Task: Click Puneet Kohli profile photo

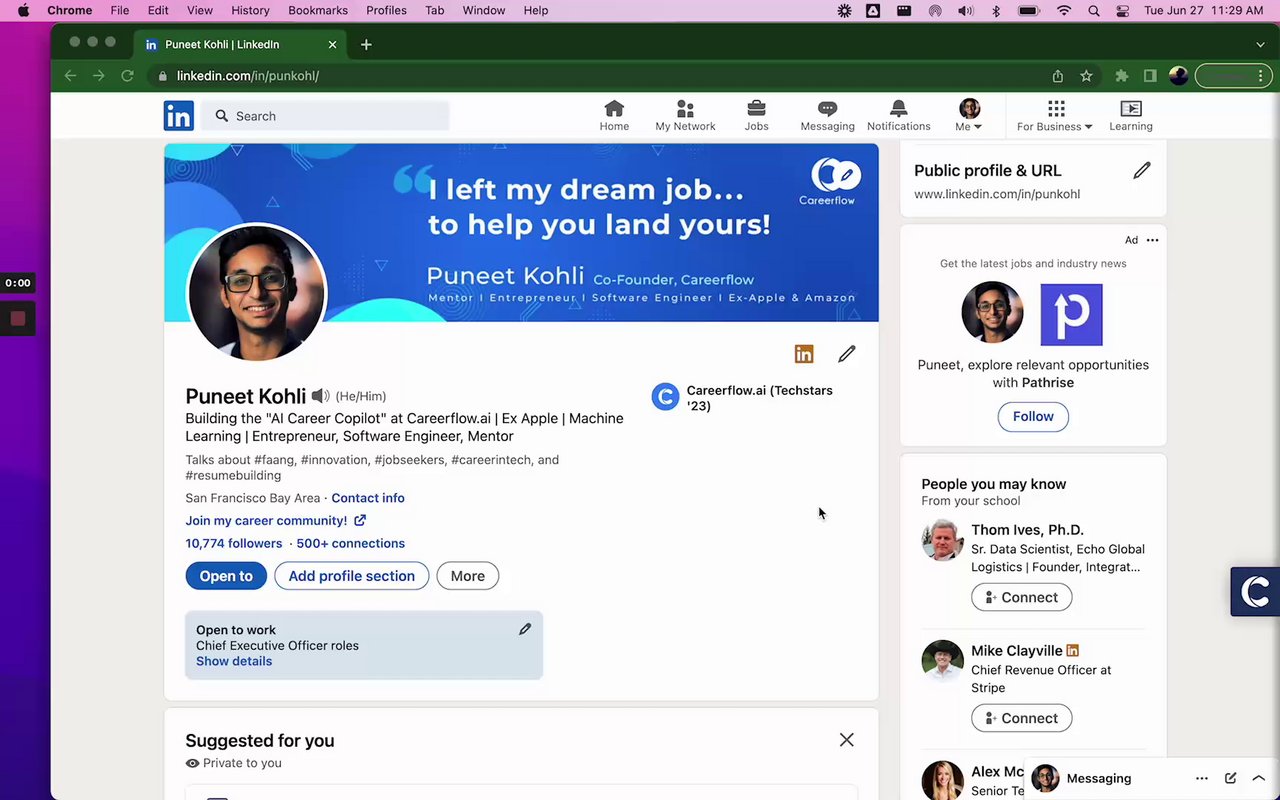Action: [x=257, y=293]
